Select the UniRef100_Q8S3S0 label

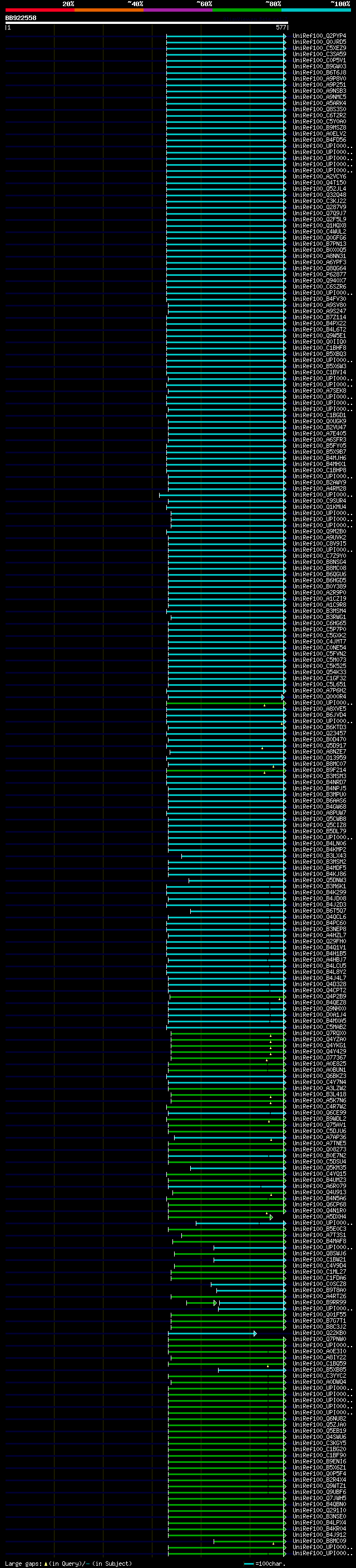coord(319,109)
